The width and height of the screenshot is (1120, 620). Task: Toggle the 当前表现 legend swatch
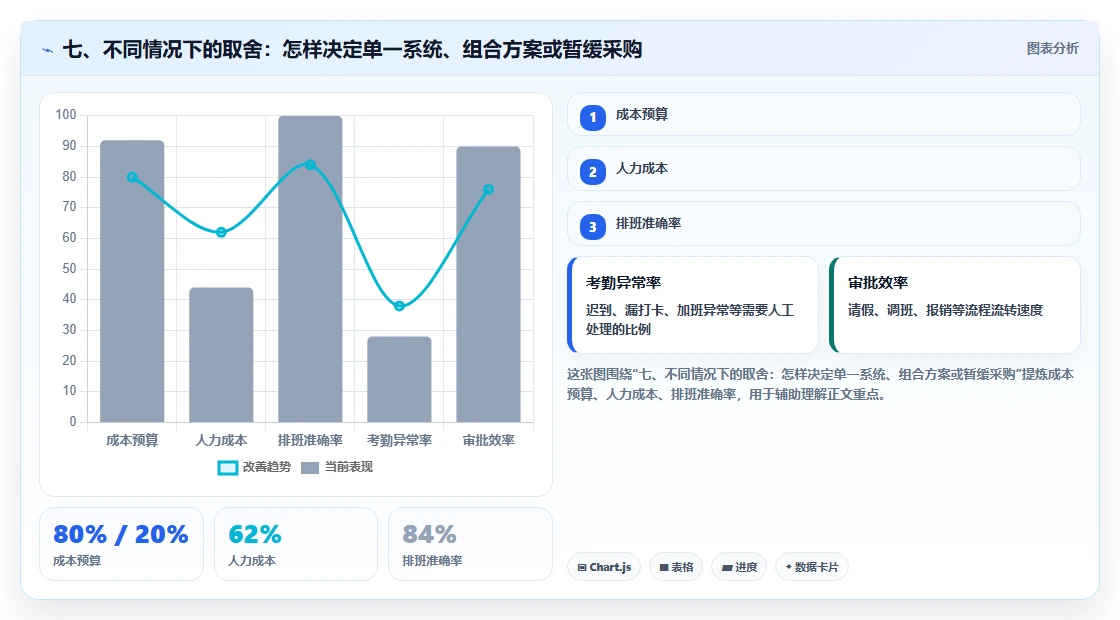coord(309,467)
